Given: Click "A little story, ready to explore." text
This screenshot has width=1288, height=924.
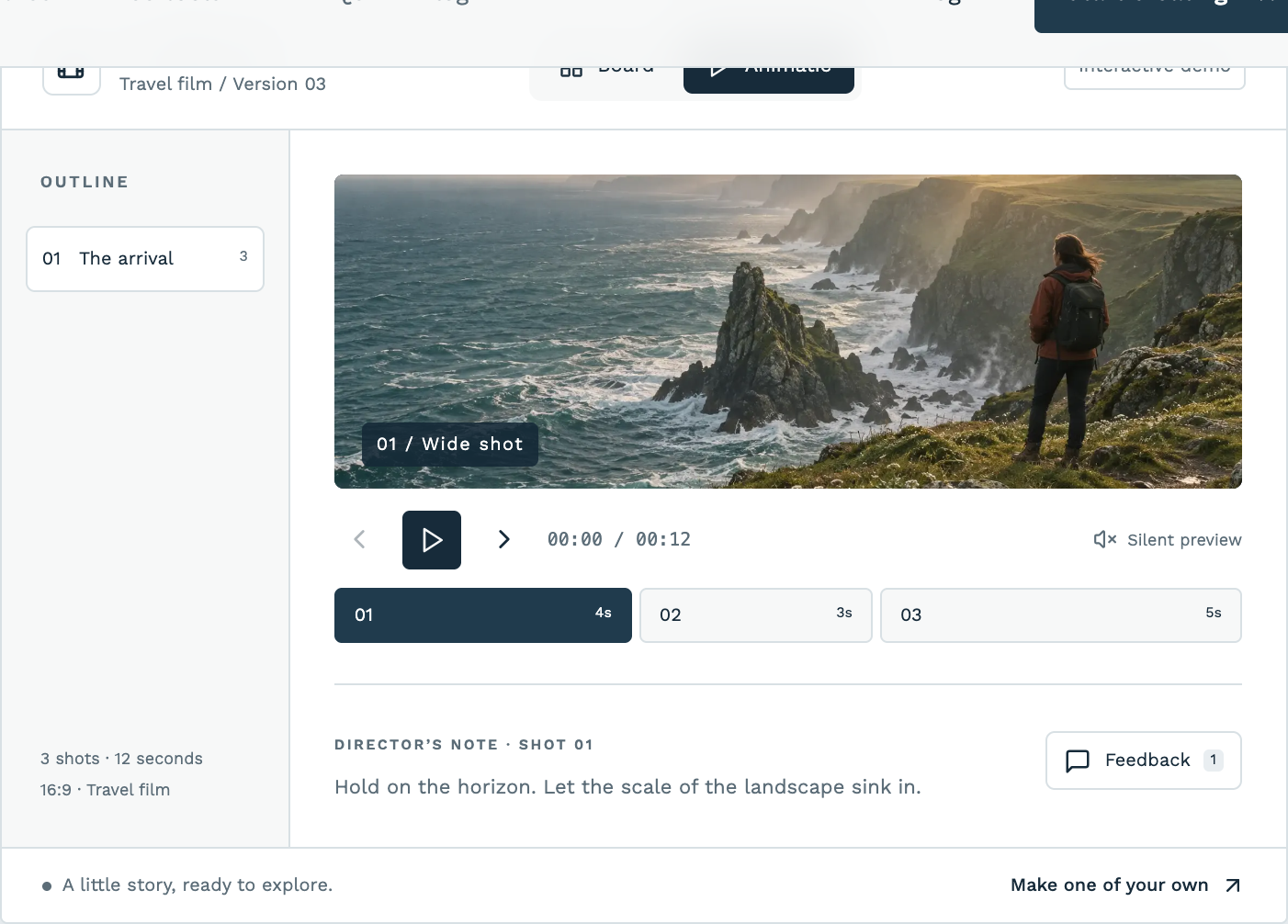Looking at the screenshot, I should [198, 885].
